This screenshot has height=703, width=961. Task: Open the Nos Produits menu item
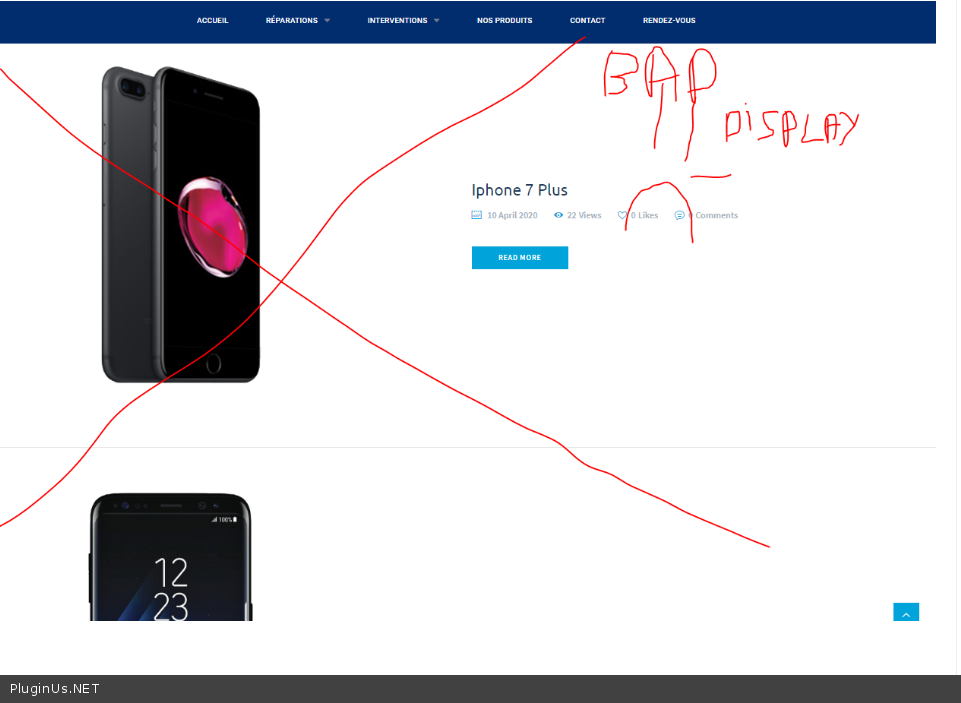click(504, 21)
